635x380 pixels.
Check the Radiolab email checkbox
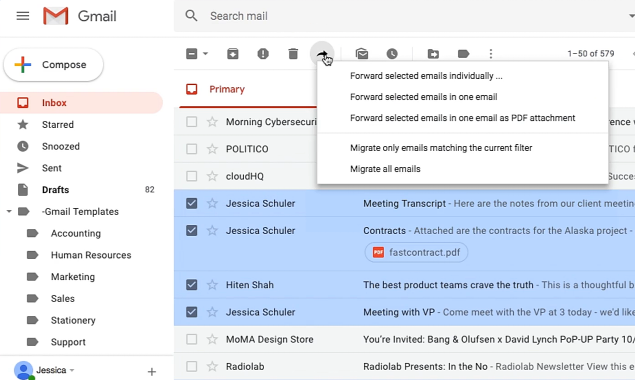point(192,366)
